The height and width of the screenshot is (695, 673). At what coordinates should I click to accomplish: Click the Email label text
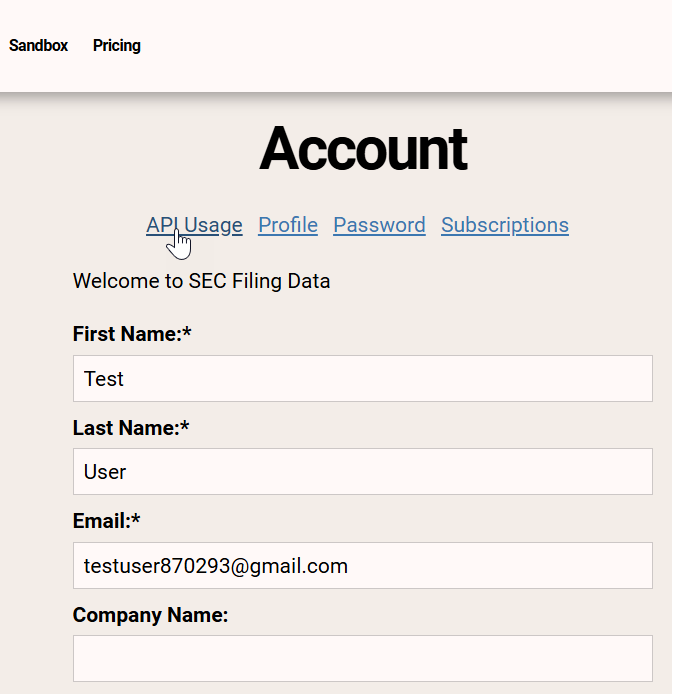pyautogui.click(x=100, y=521)
